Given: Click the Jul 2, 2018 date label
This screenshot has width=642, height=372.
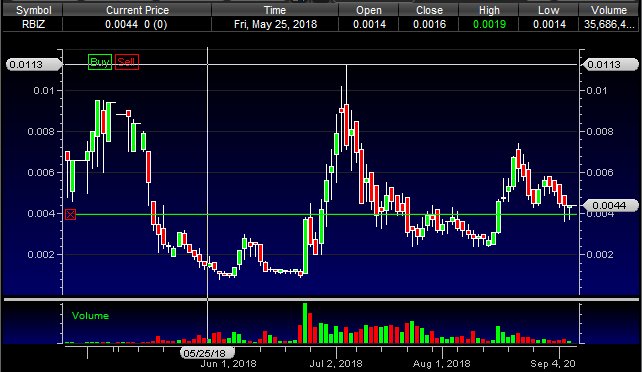Looking at the screenshot, I should point(336,363).
